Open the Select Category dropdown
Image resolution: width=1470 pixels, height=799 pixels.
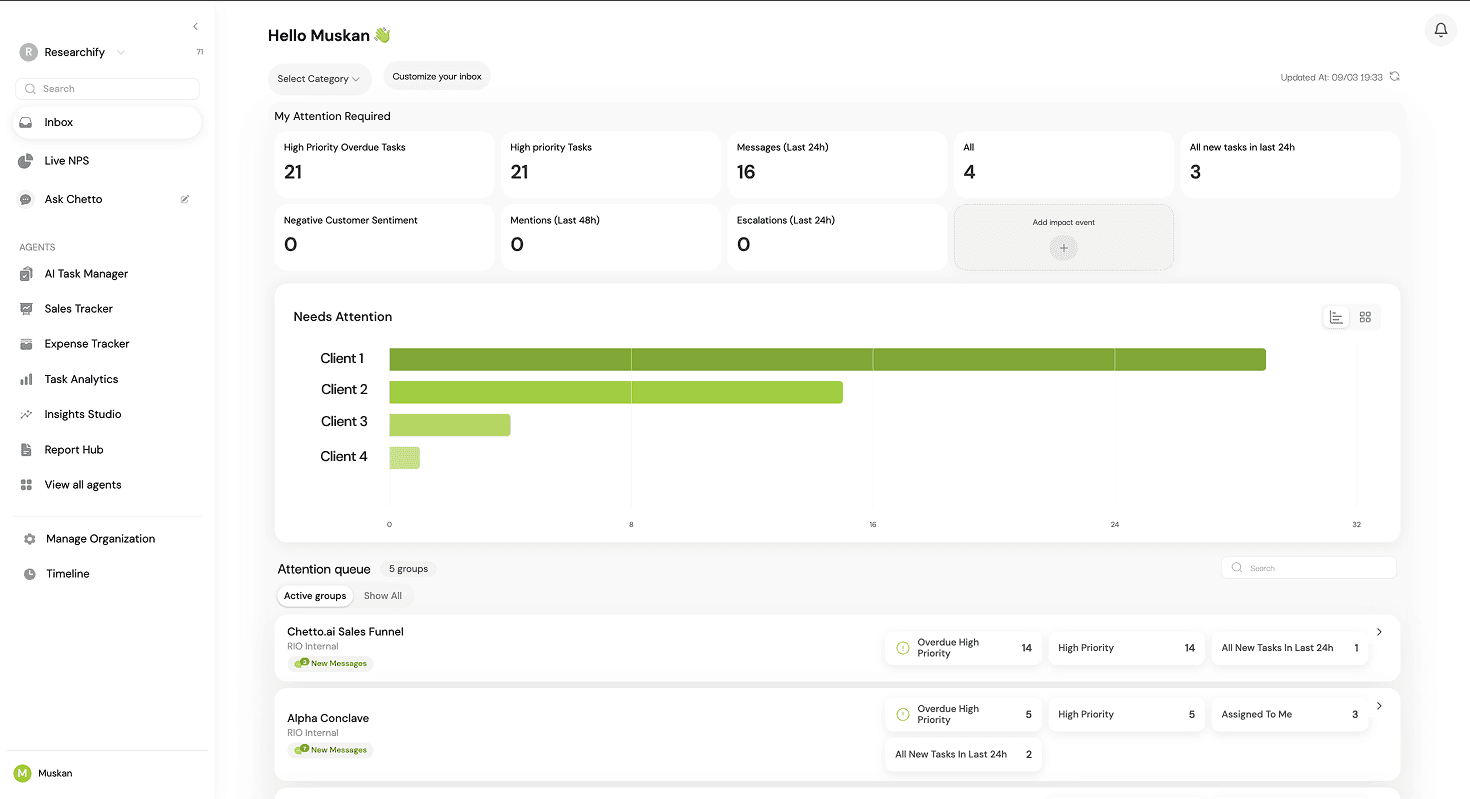(319, 79)
